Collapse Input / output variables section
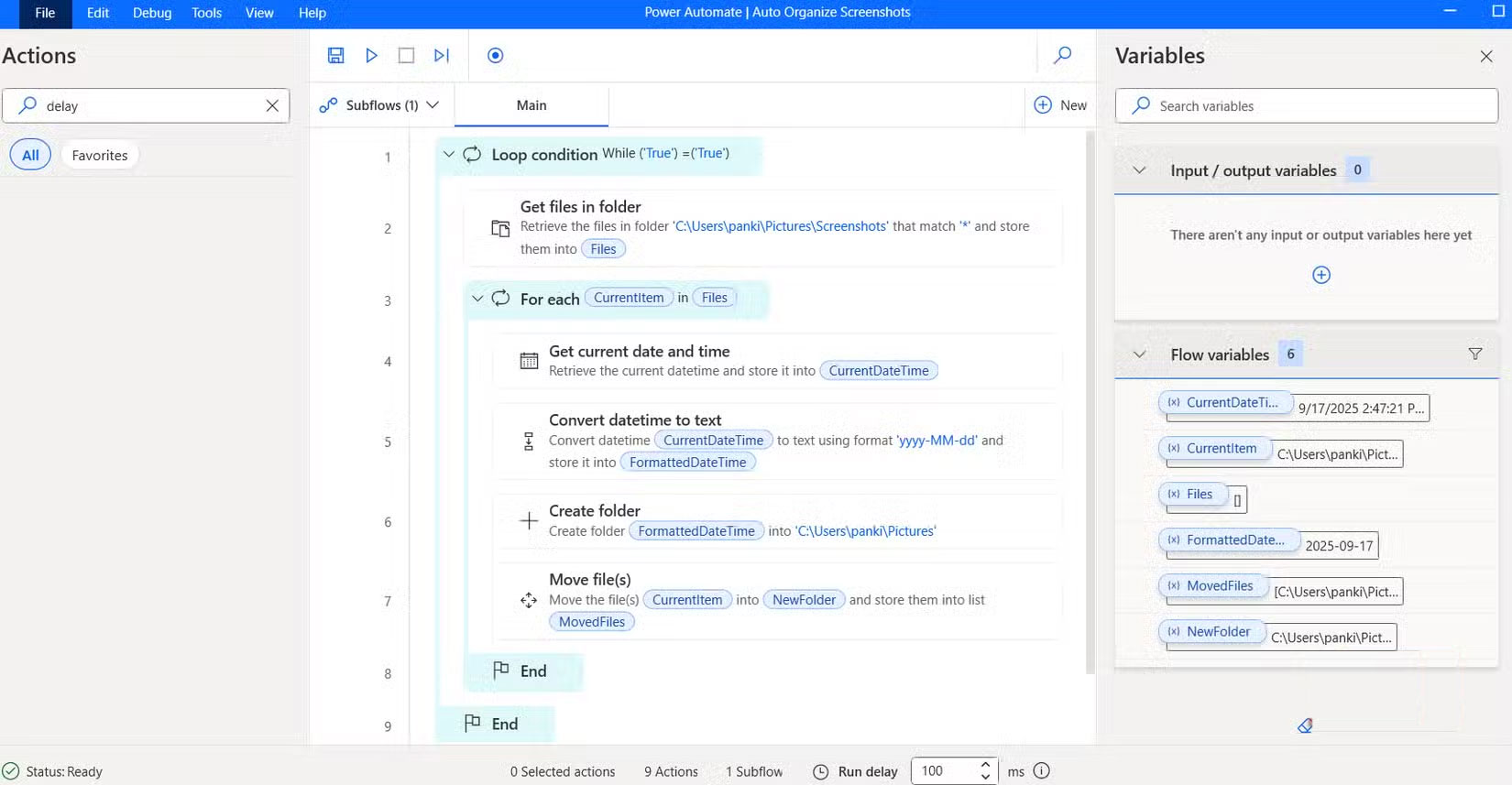This screenshot has width=1512, height=785. [1139, 170]
